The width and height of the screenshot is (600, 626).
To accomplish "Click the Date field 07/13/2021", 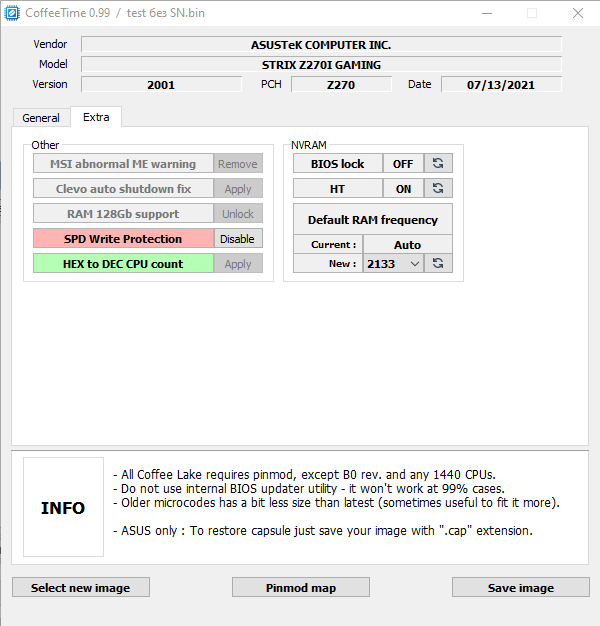I will click(x=501, y=84).
